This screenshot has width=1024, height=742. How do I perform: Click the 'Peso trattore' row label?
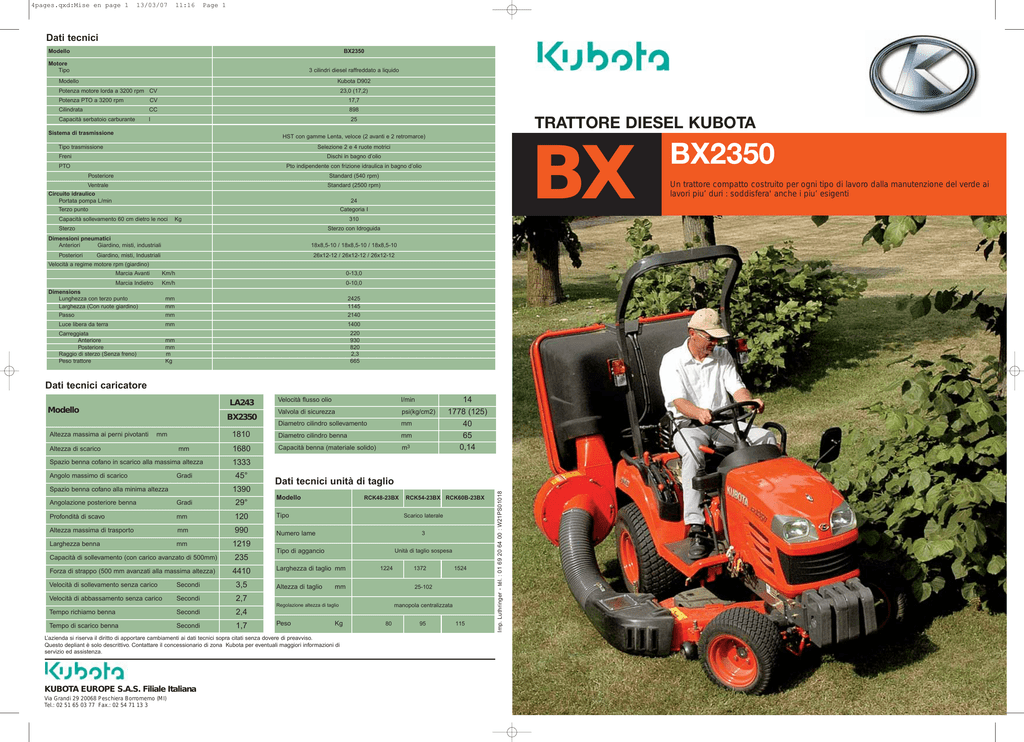coord(74,361)
